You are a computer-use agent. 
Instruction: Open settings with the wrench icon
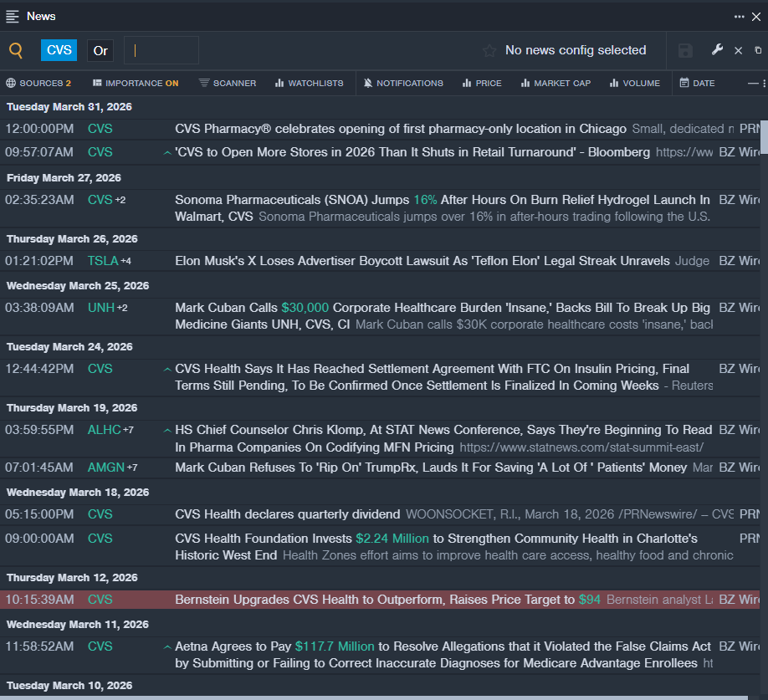point(717,50)
